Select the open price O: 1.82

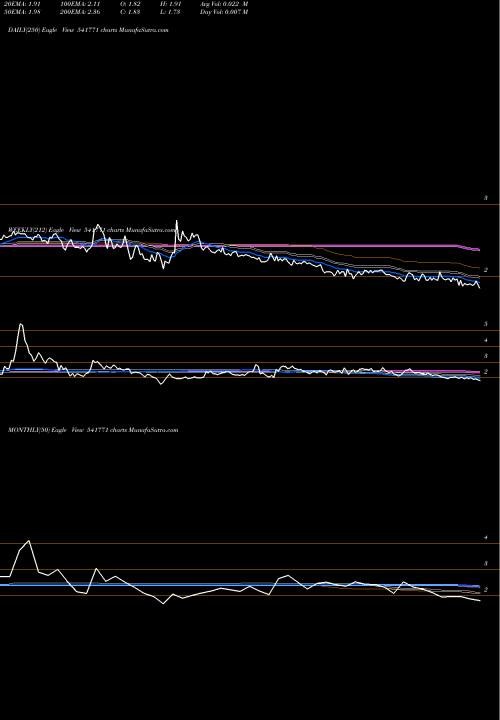[130, 3]
